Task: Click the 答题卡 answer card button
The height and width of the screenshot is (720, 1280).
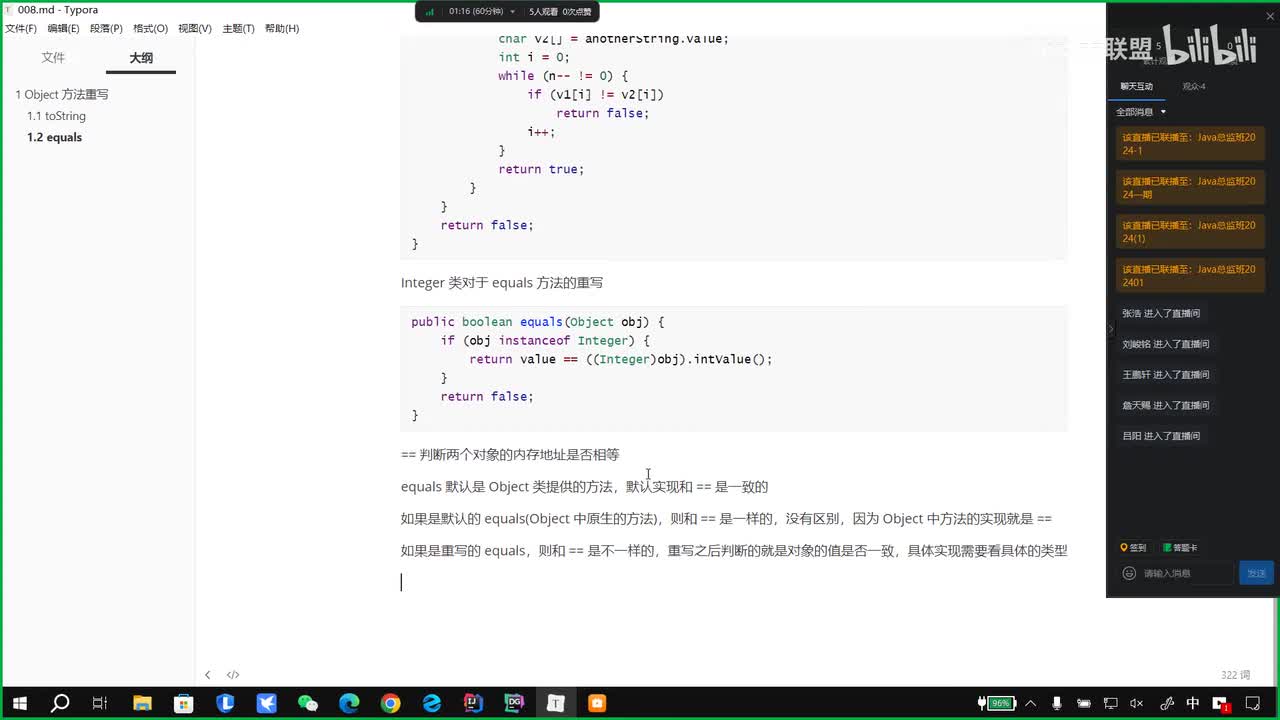Action: pyautogui.click(x=1179, y=548)
